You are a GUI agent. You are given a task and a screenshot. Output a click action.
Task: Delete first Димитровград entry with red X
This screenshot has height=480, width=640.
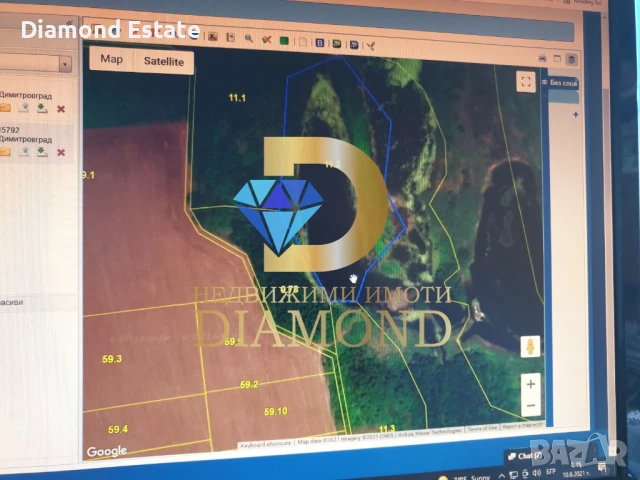tap(61, 109)
